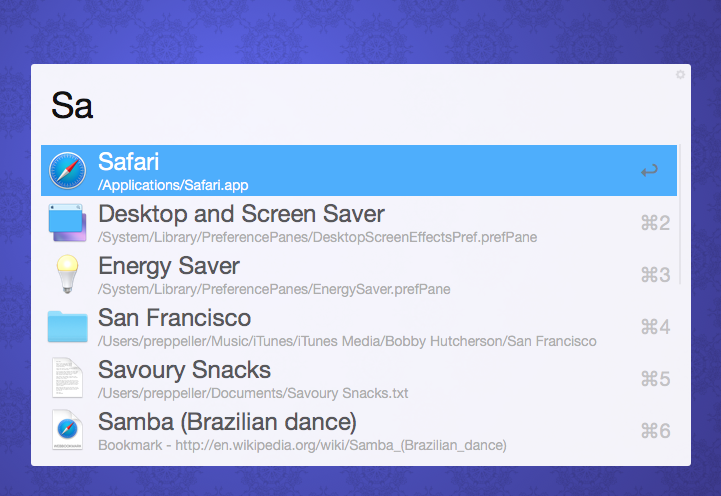Open the small gear icon in window corner

tap(681, 74)
